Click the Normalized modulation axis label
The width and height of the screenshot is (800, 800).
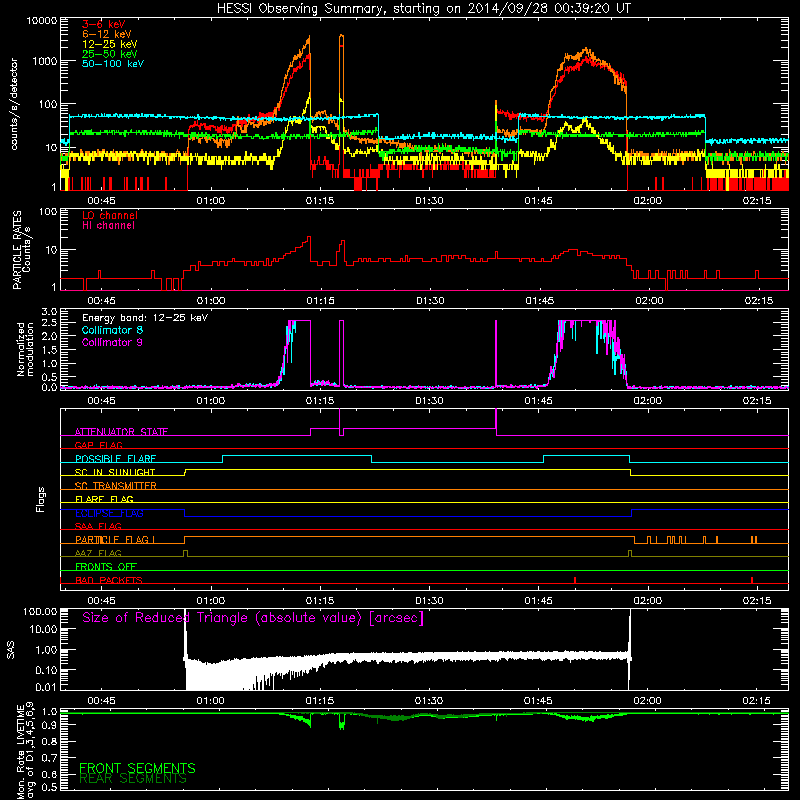[x=25, y=349]
